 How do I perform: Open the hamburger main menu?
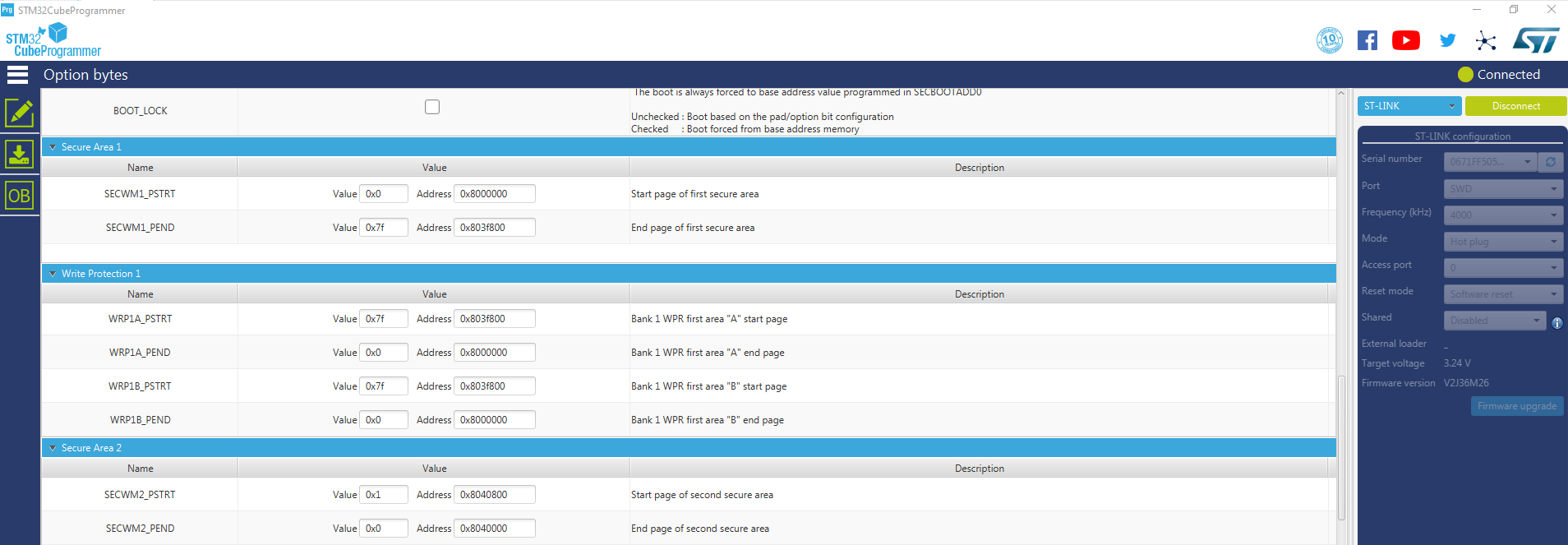[17, 75]
